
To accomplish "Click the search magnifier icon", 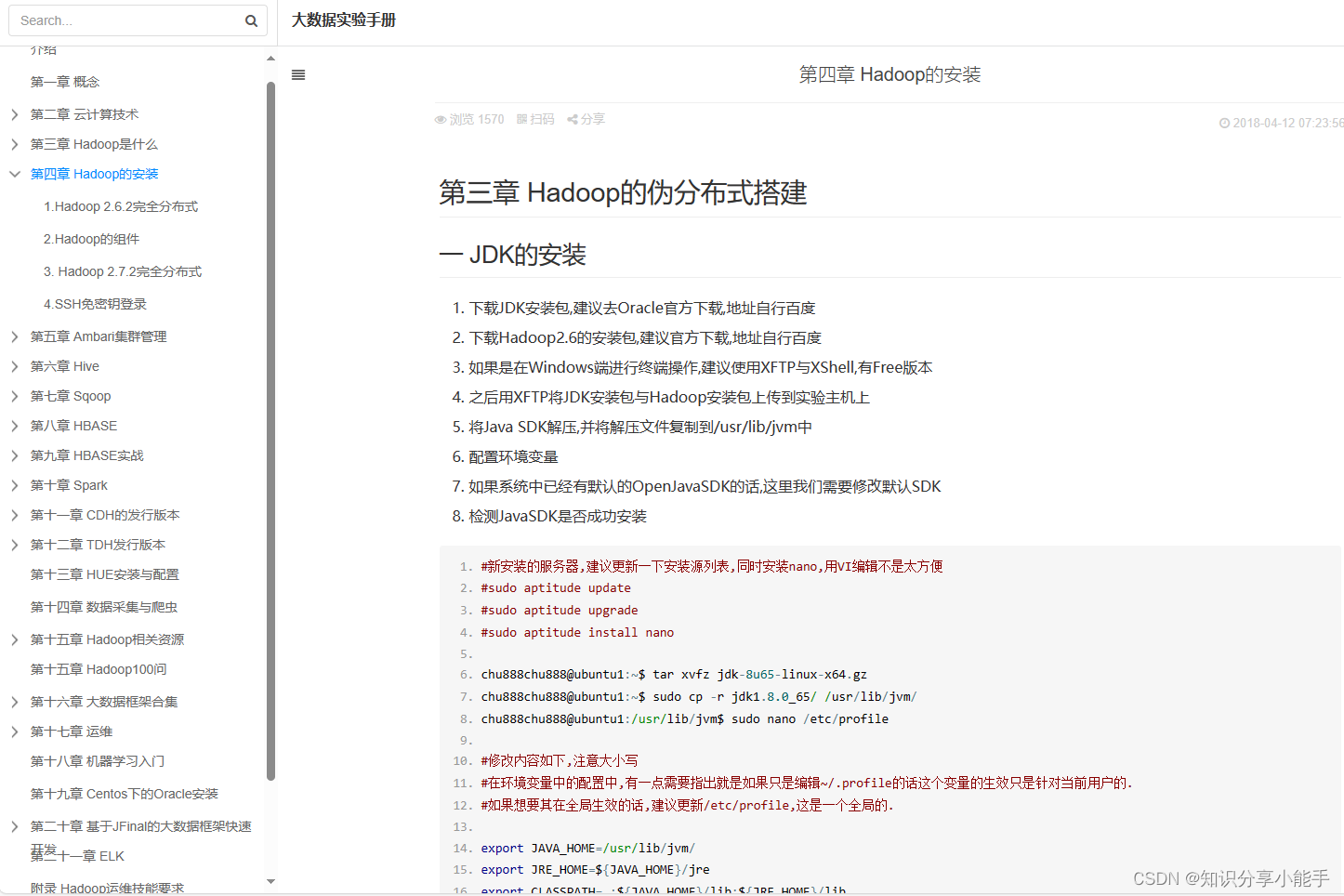I will [x=251, y=20].
